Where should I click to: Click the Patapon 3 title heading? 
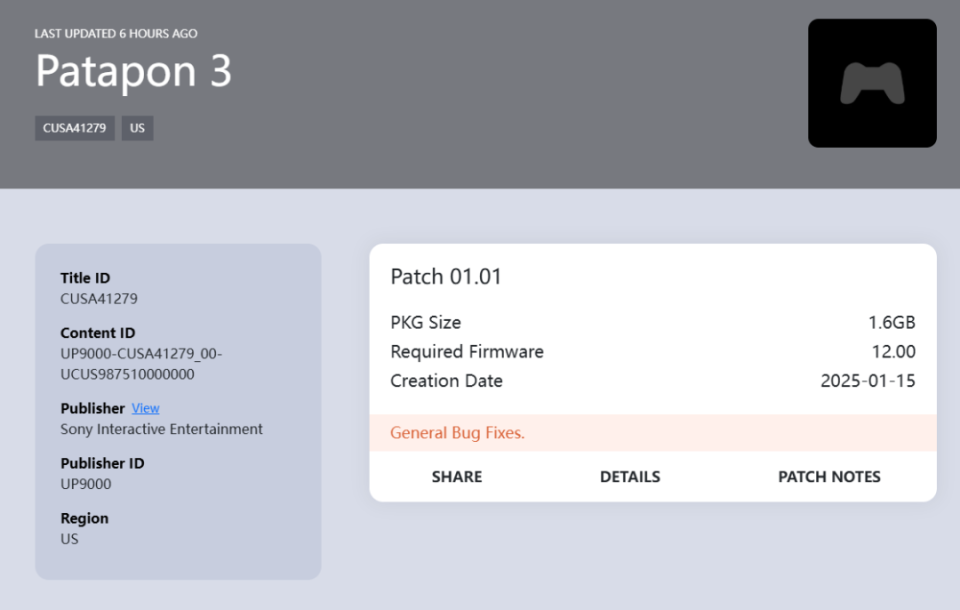click(x=134, y=72)
